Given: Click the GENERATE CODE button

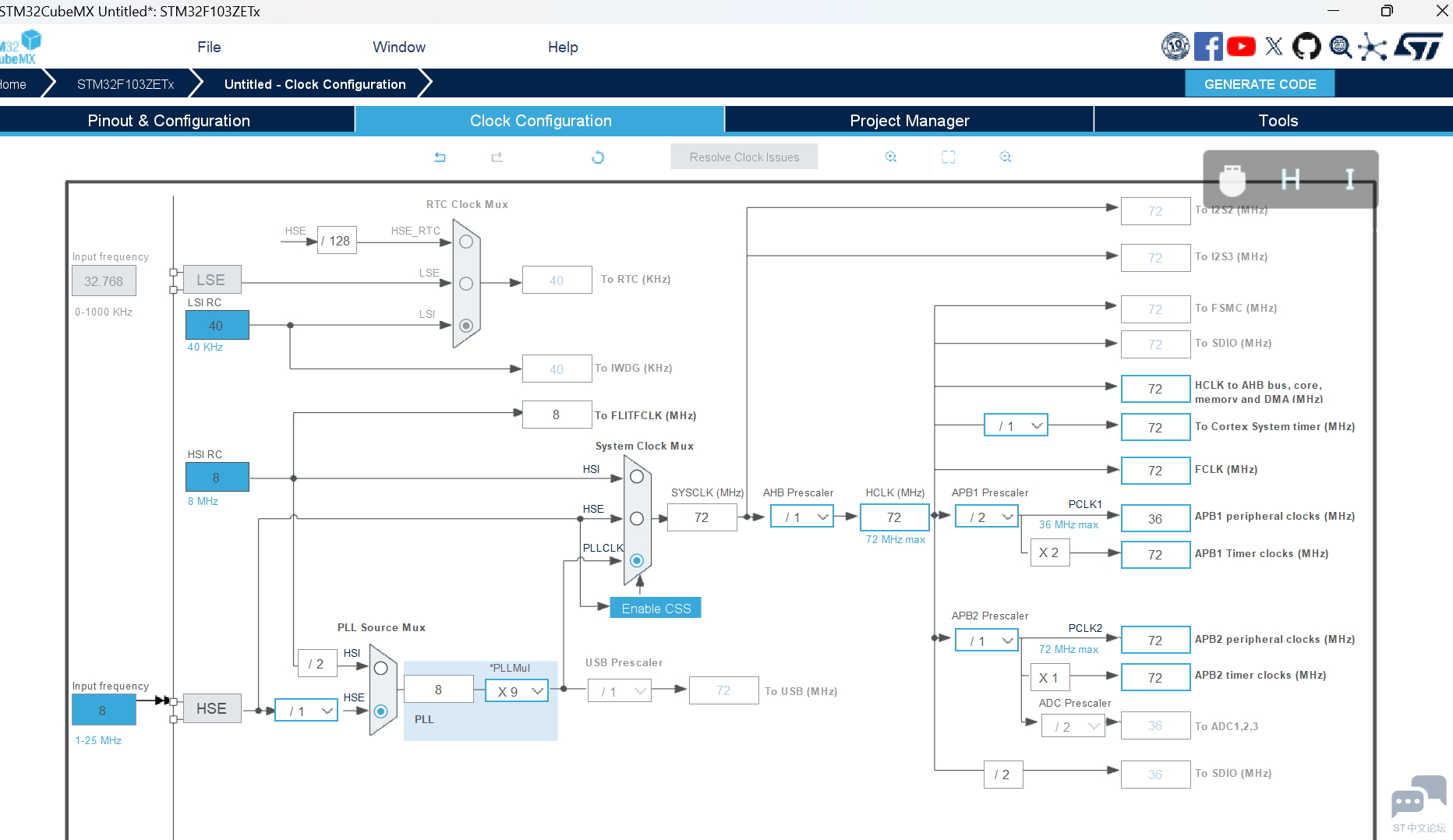Looking at the screenshot, I should 1260,84.
